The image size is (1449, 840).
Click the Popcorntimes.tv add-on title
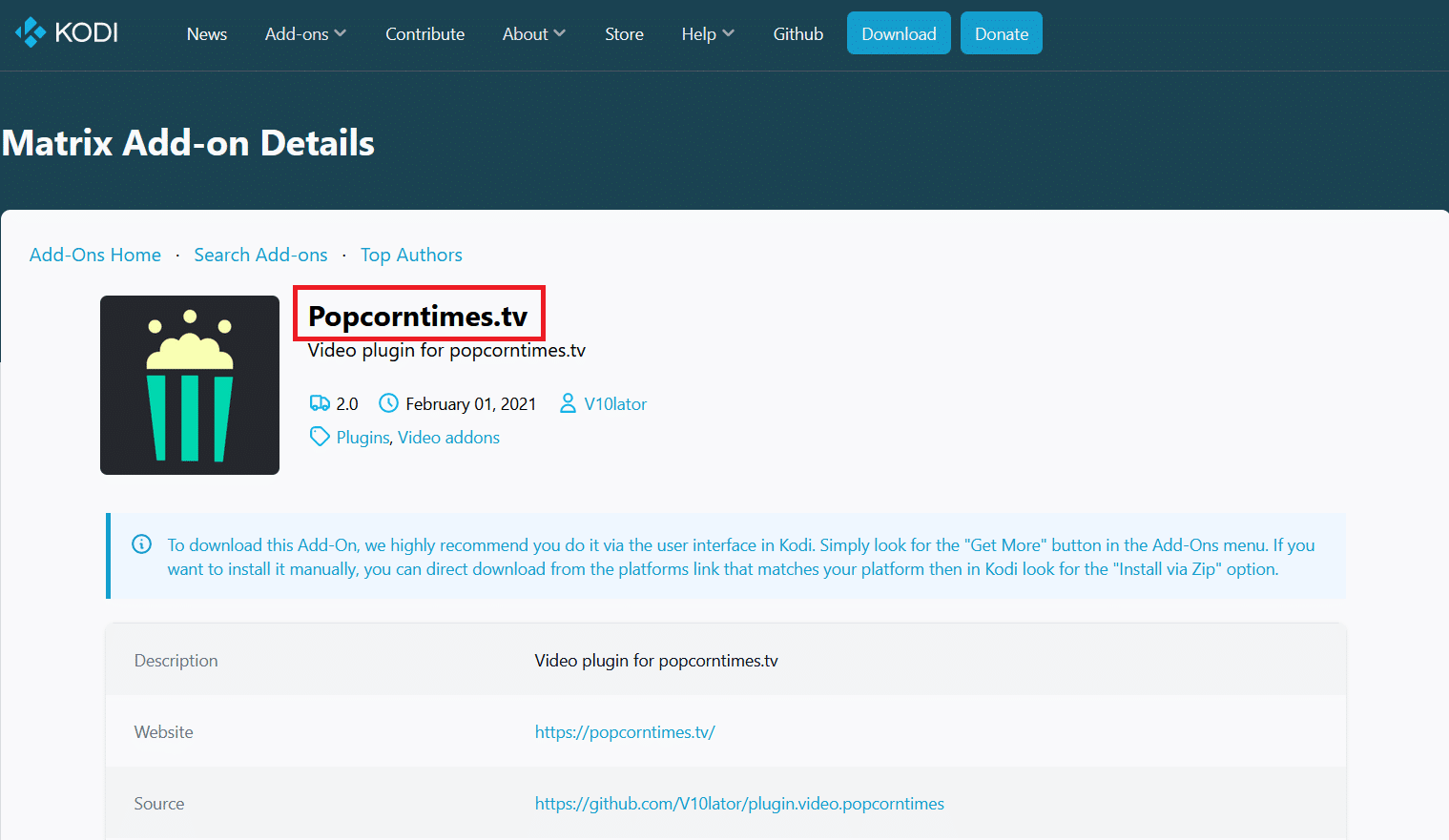(418, 316)
